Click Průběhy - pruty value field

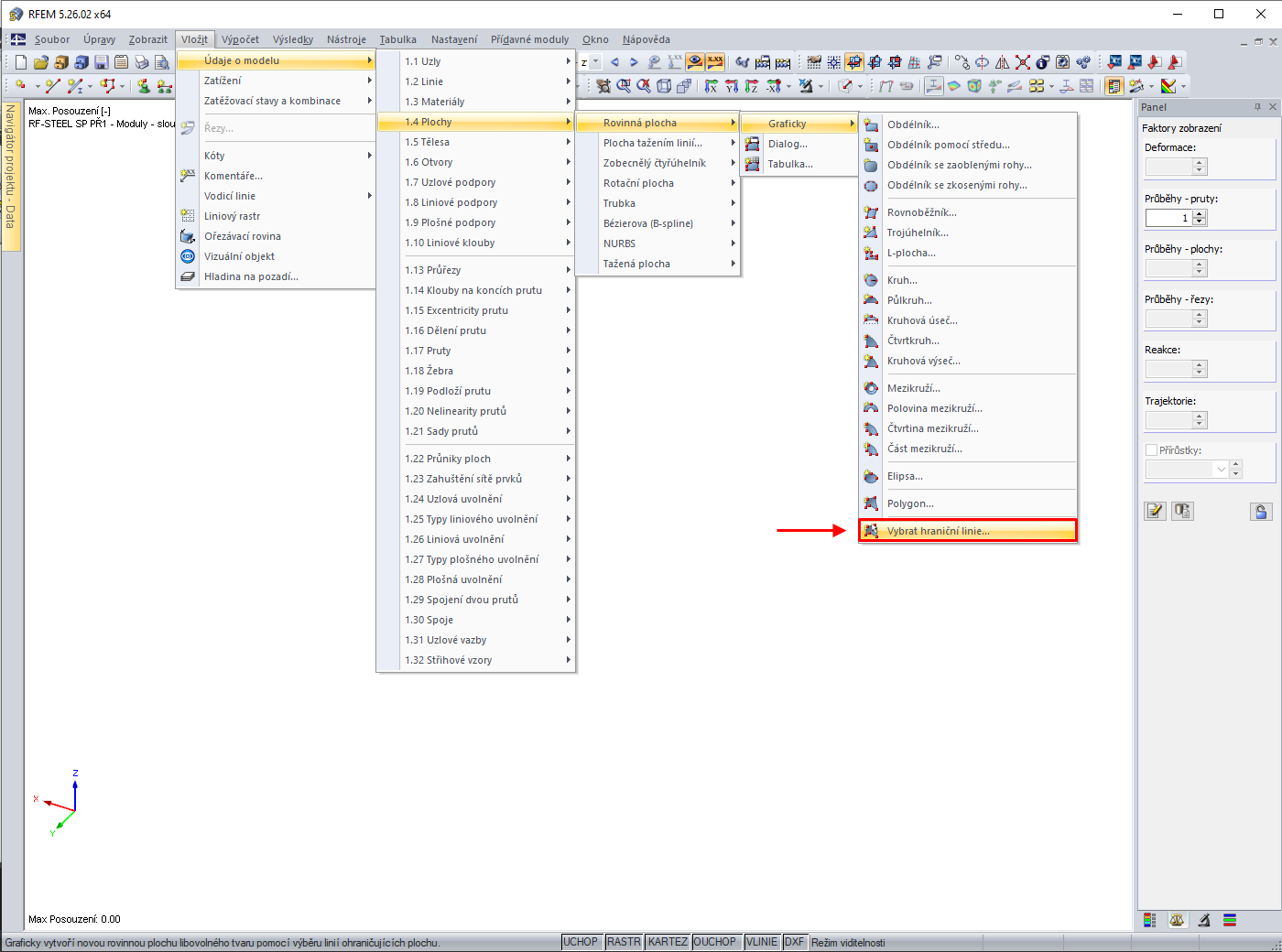pyautogui.click(x=1169, y=218)
